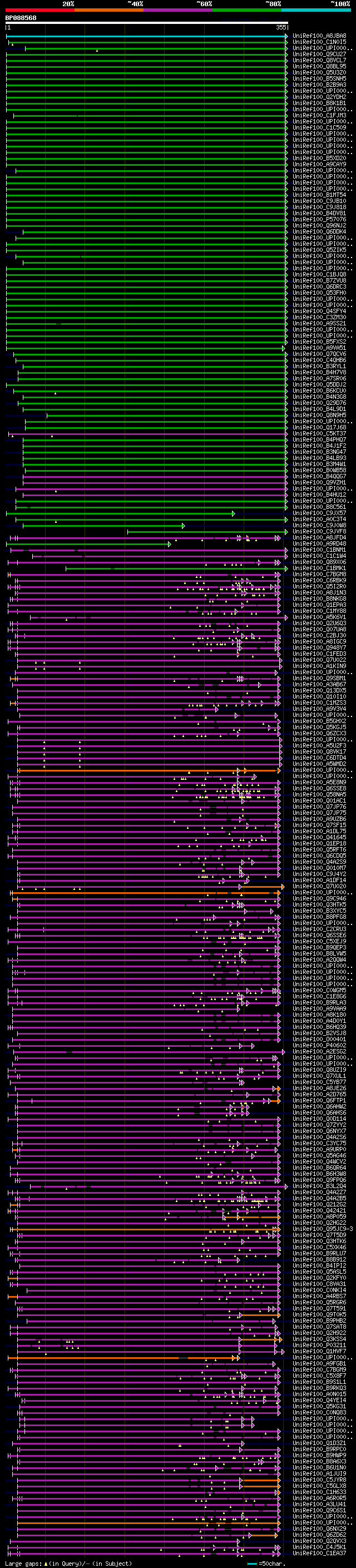
Task: Select the UniRef100_A9RD48 label
Action: (x=319, y=543)
